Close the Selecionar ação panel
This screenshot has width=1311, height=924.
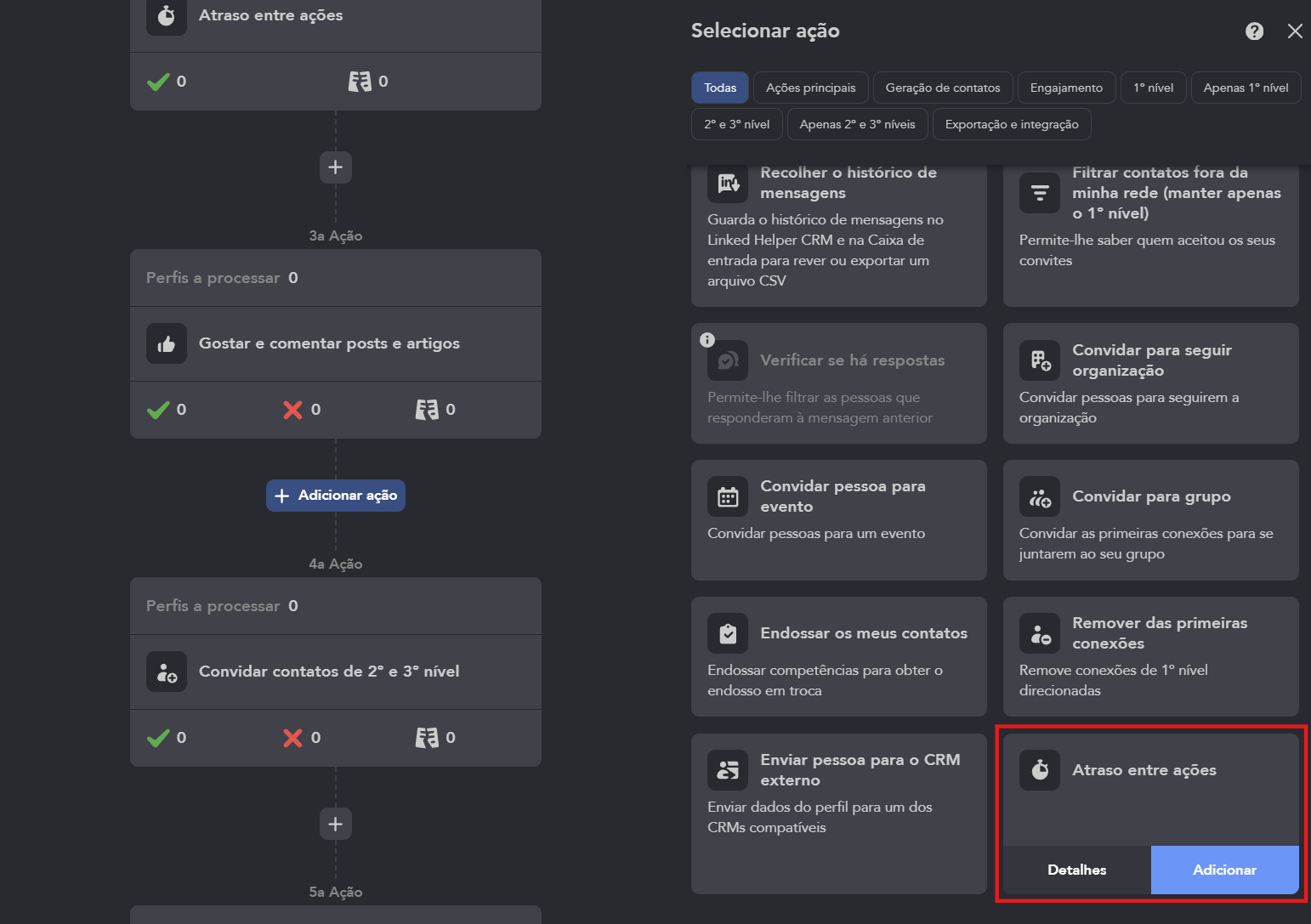(x=1295, y=31)
